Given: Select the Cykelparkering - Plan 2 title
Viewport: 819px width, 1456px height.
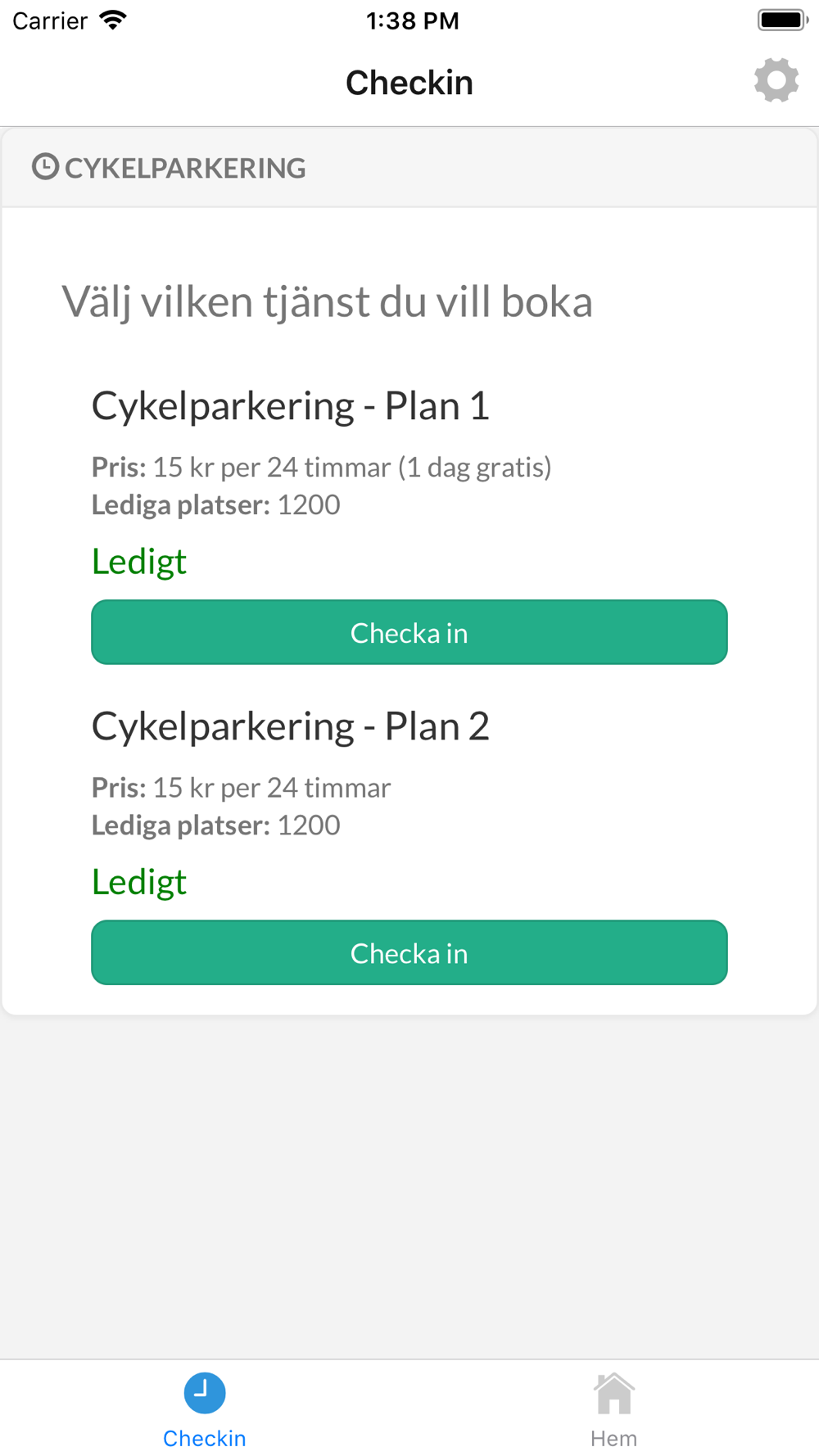Looking at the screenshot, I should pyautogui.click(x=291, y=726).
